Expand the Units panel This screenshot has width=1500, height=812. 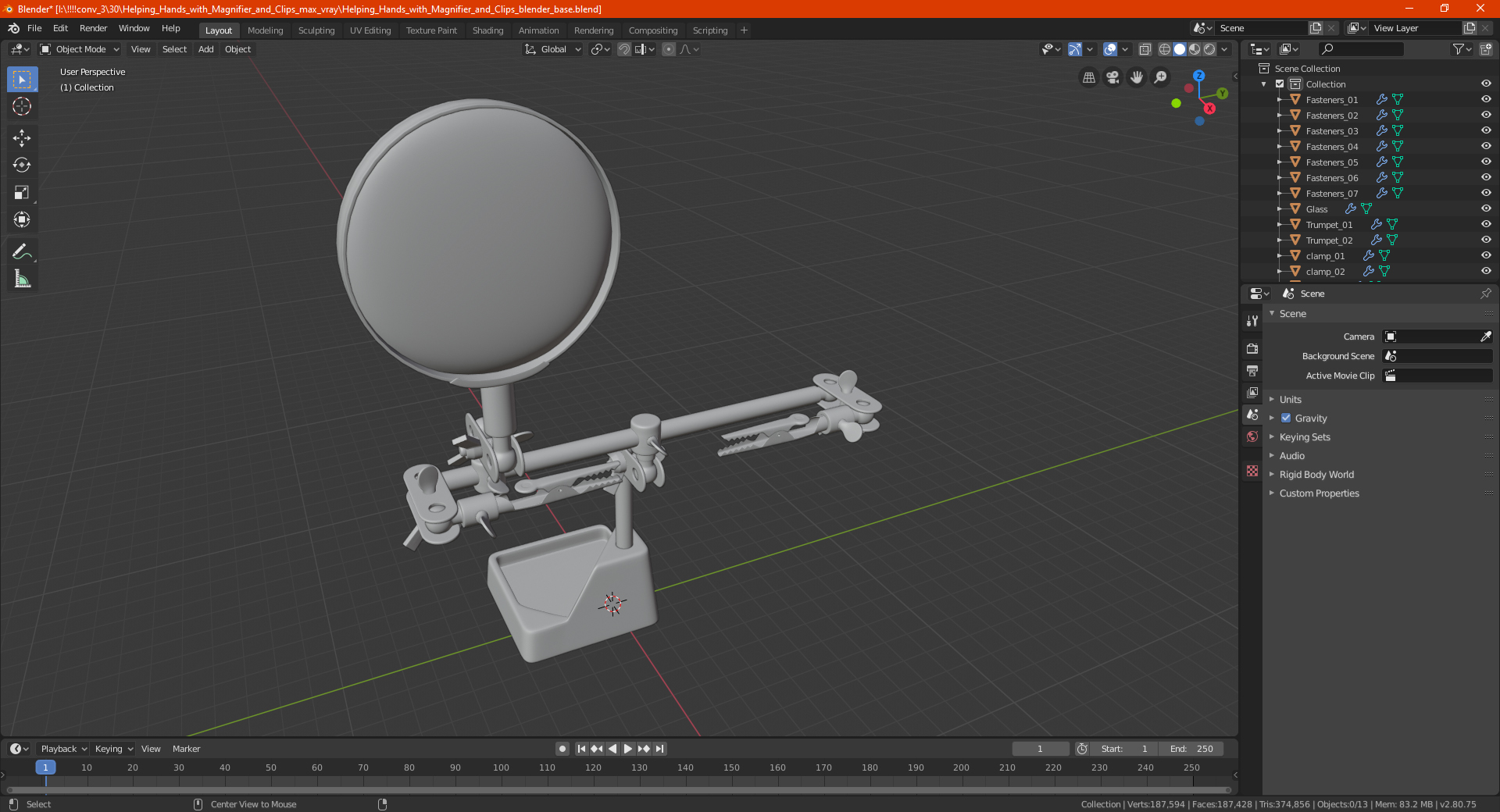[1291, 399]
